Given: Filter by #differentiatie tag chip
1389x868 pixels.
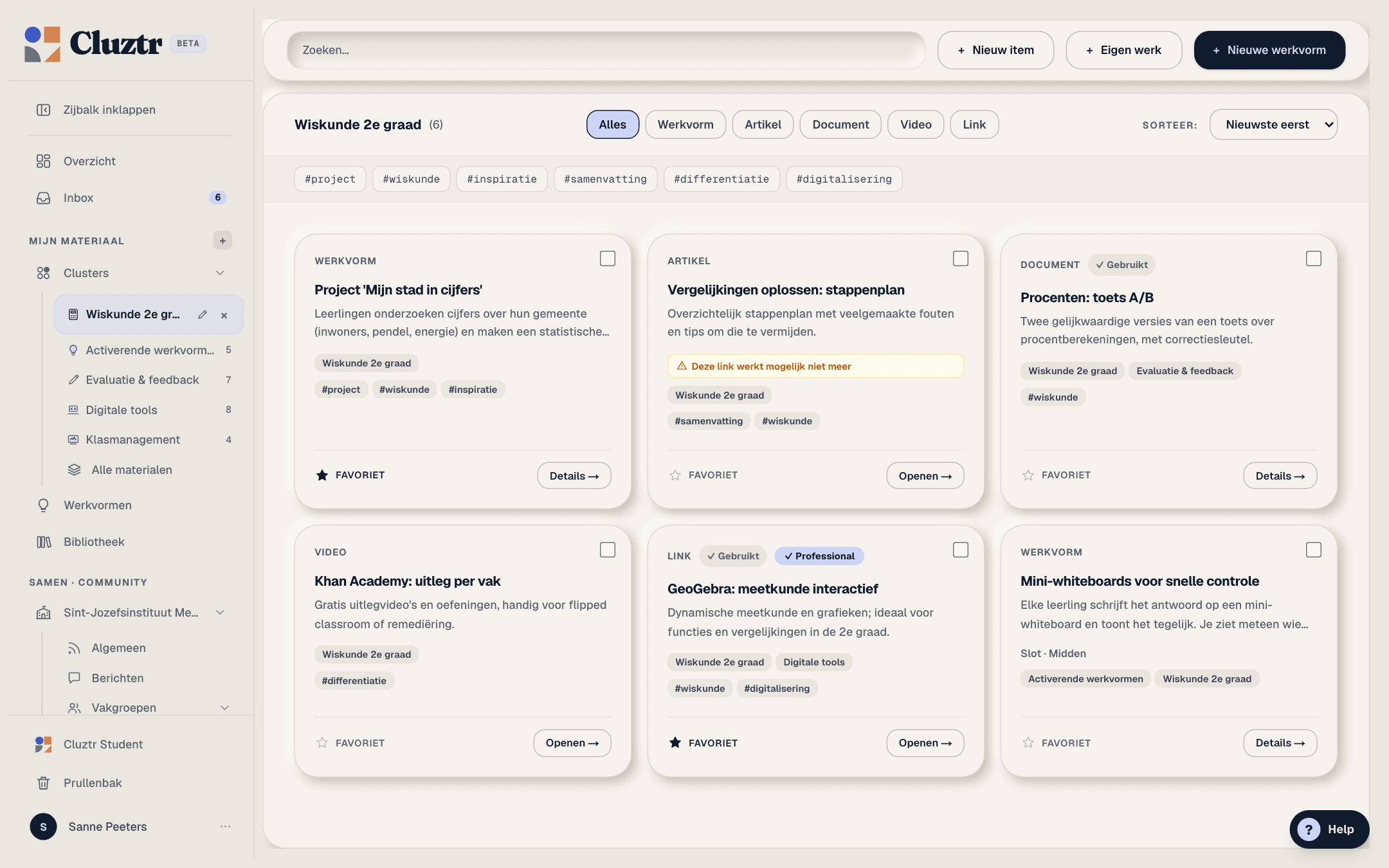Looking at the screenshot, I should (x=722, y=179).
